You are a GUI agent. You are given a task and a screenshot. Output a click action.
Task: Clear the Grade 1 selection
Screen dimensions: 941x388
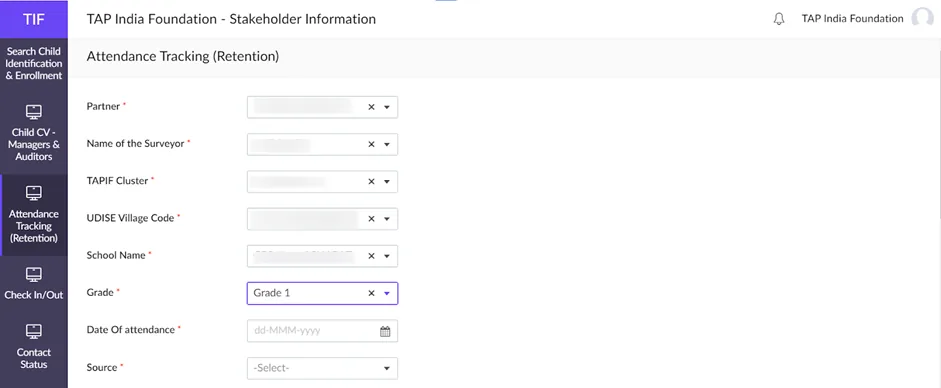tap(371, 293)
